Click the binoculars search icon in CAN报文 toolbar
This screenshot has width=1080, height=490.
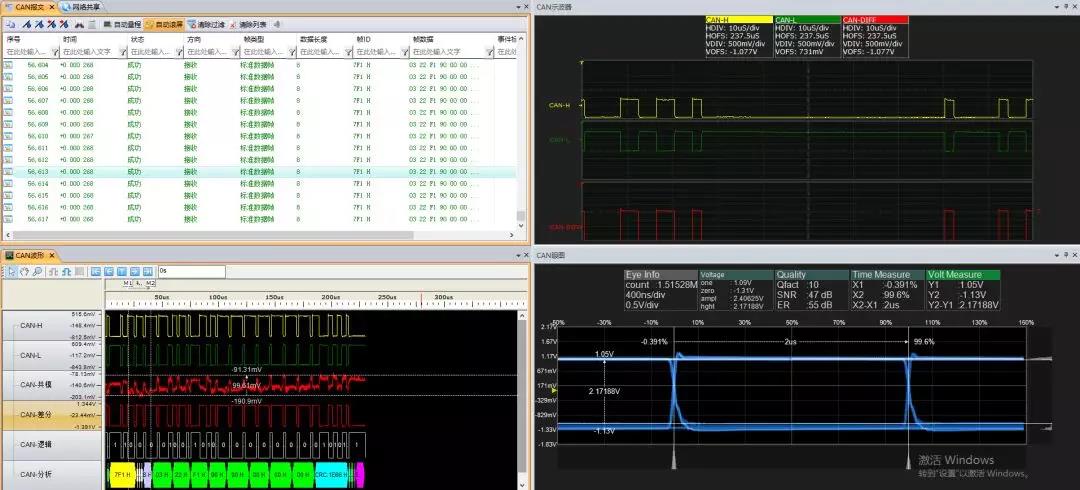79,24
